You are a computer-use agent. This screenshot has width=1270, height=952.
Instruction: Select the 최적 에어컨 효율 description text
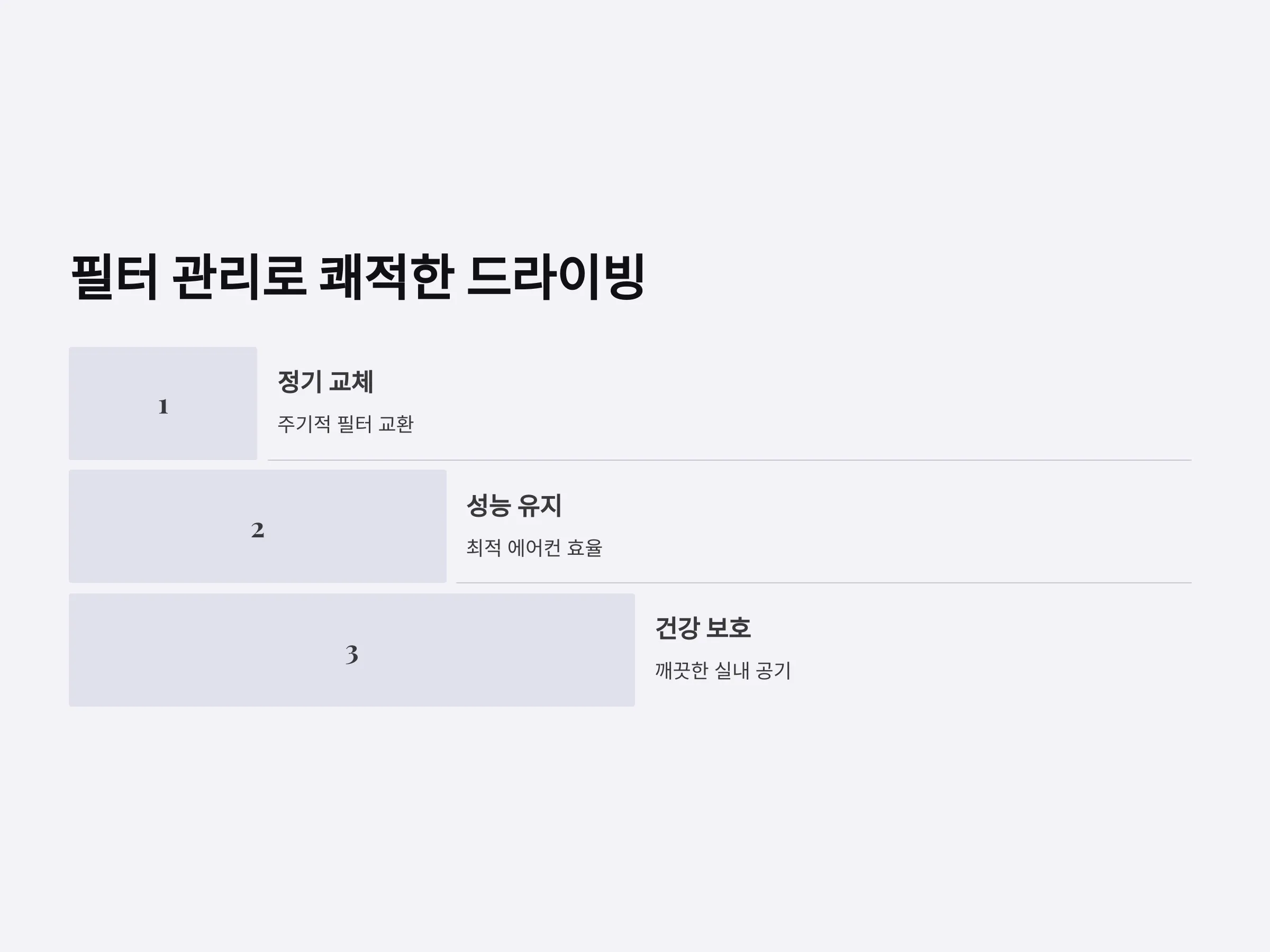point(534,547)
